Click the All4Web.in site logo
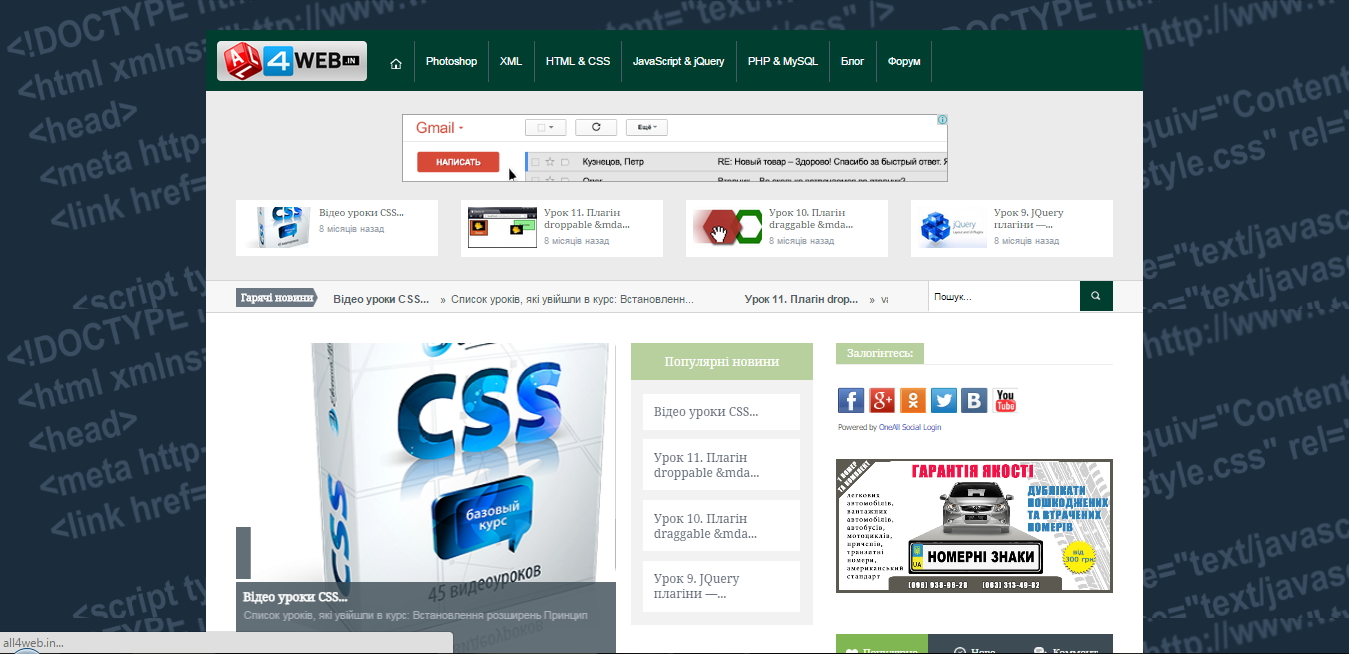 [x=292, y=61]
